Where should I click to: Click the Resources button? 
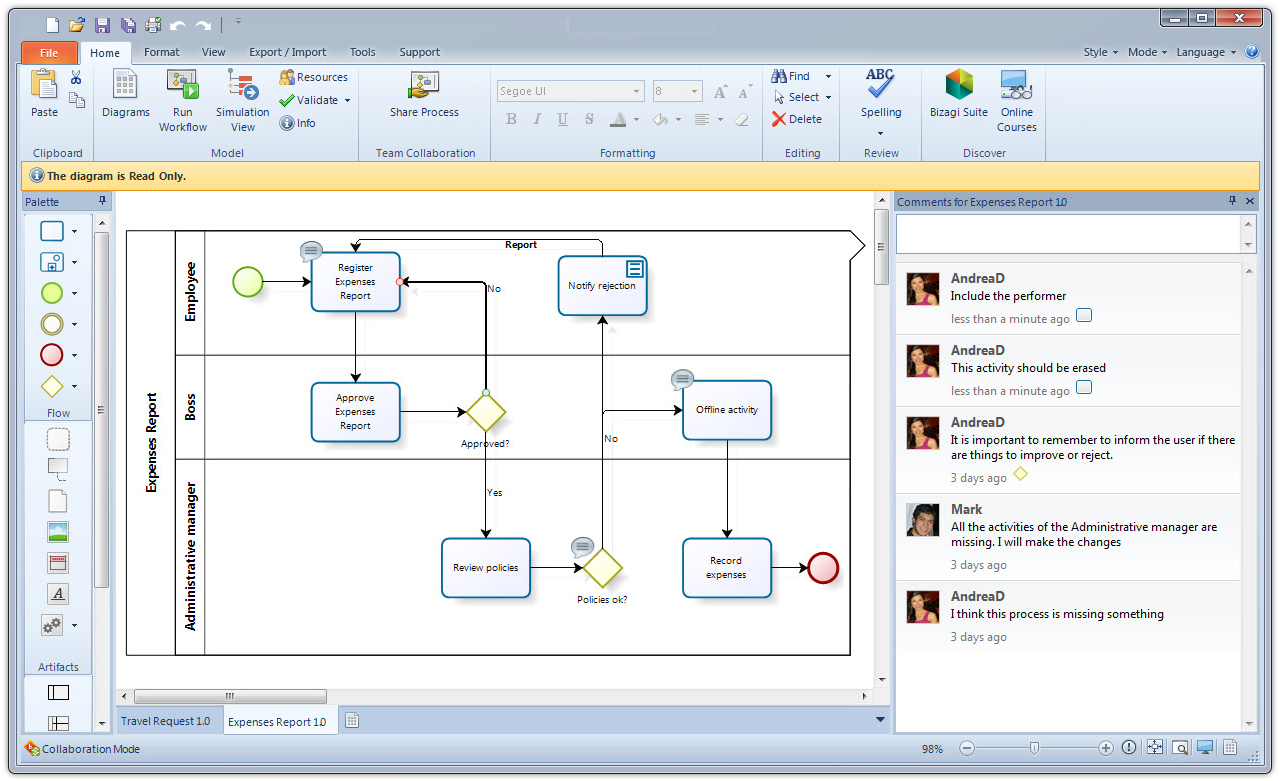click(x=314, y=77)
